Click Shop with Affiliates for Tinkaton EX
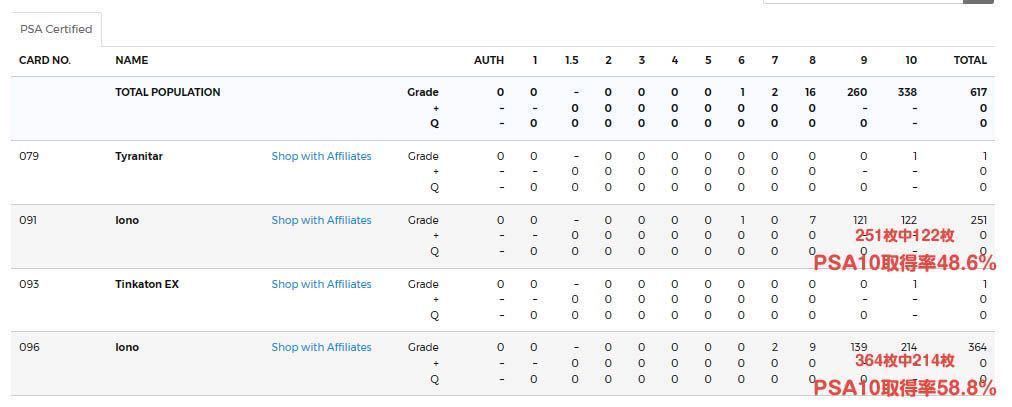Screen dimensions: 1012x407 coord(321,284)
